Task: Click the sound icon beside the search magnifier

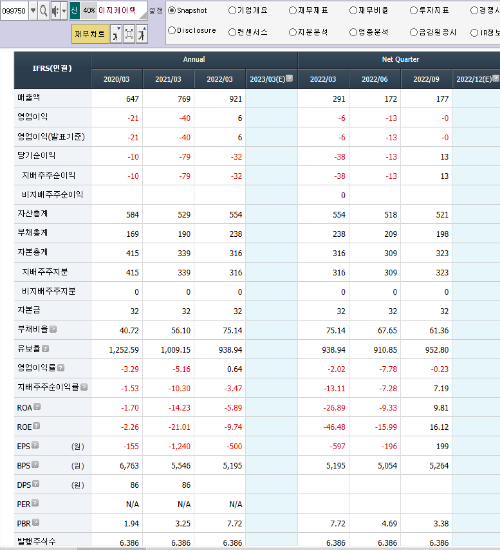Action: pos(55,11)
